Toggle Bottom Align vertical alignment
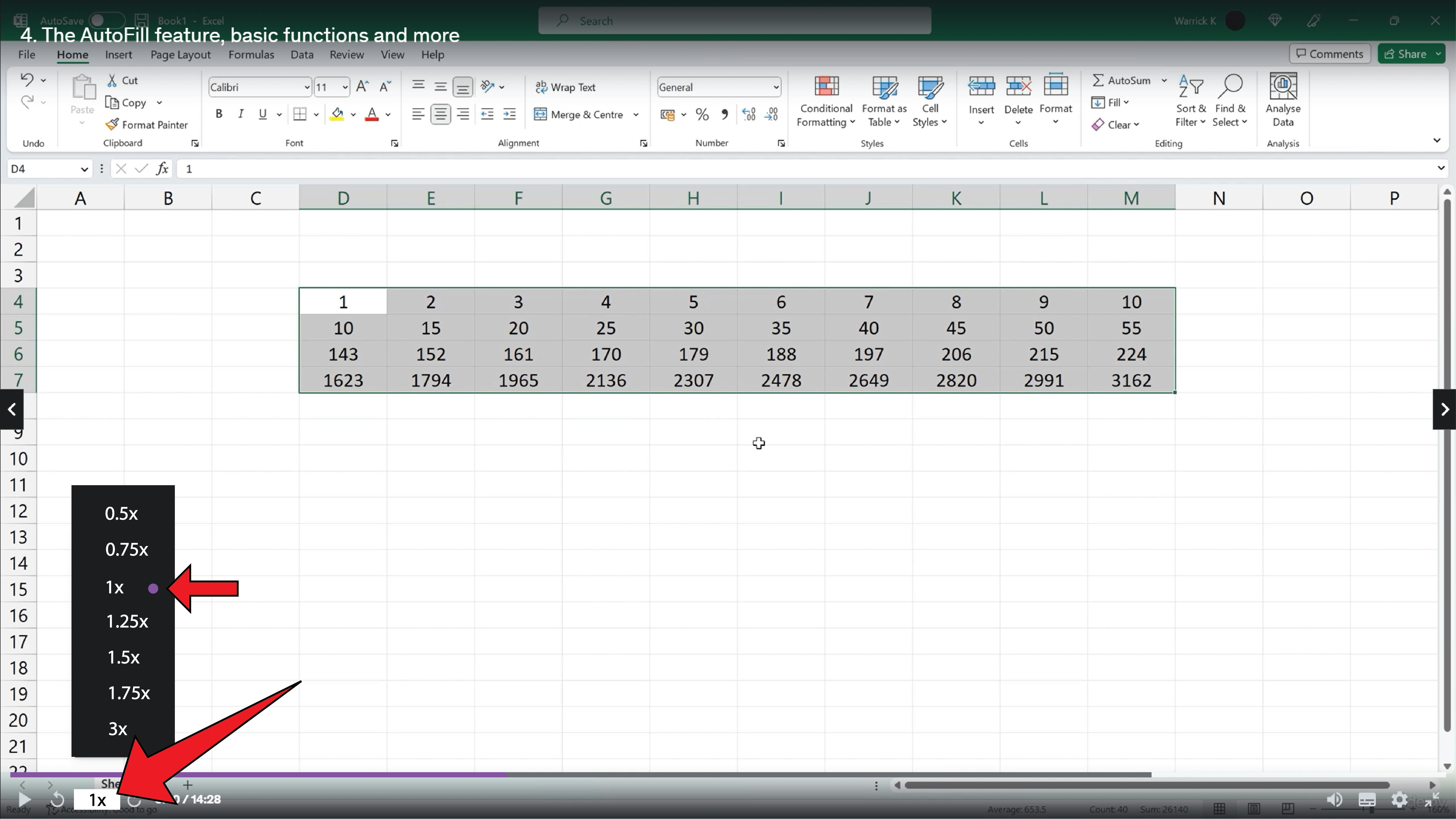 pyautogui.click(x=463, y=87)
